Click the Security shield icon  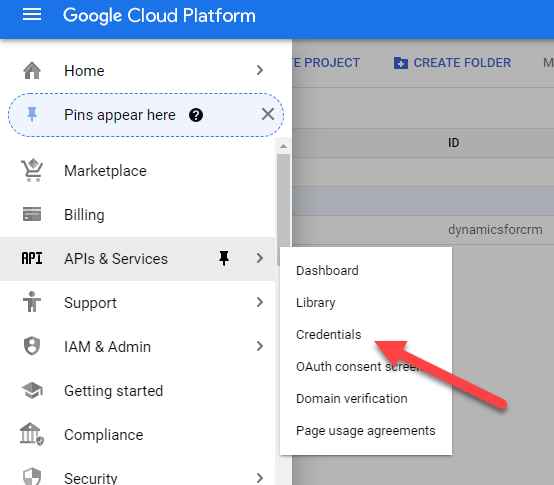32,476
